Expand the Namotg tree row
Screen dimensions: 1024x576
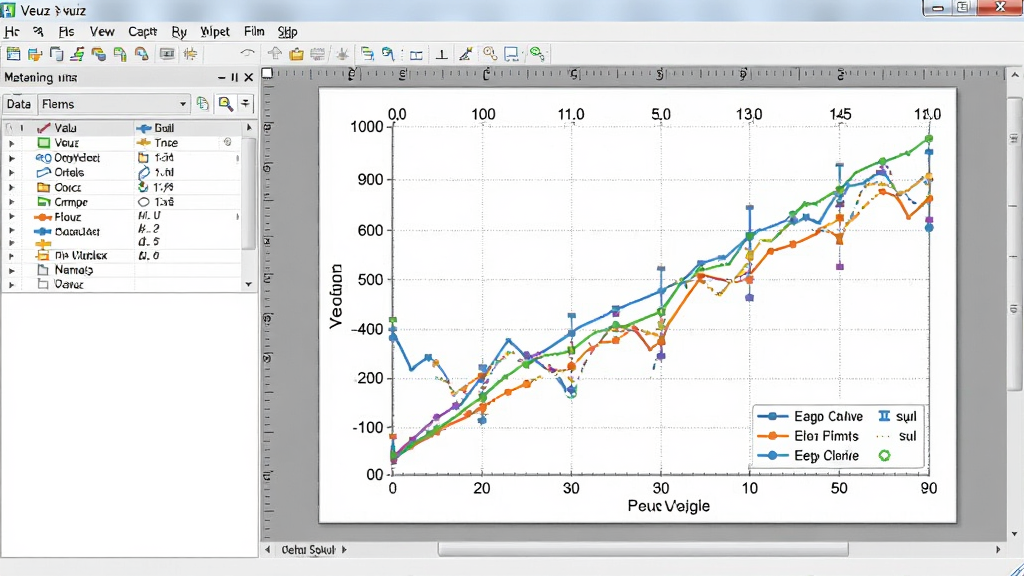pos(11,270)
